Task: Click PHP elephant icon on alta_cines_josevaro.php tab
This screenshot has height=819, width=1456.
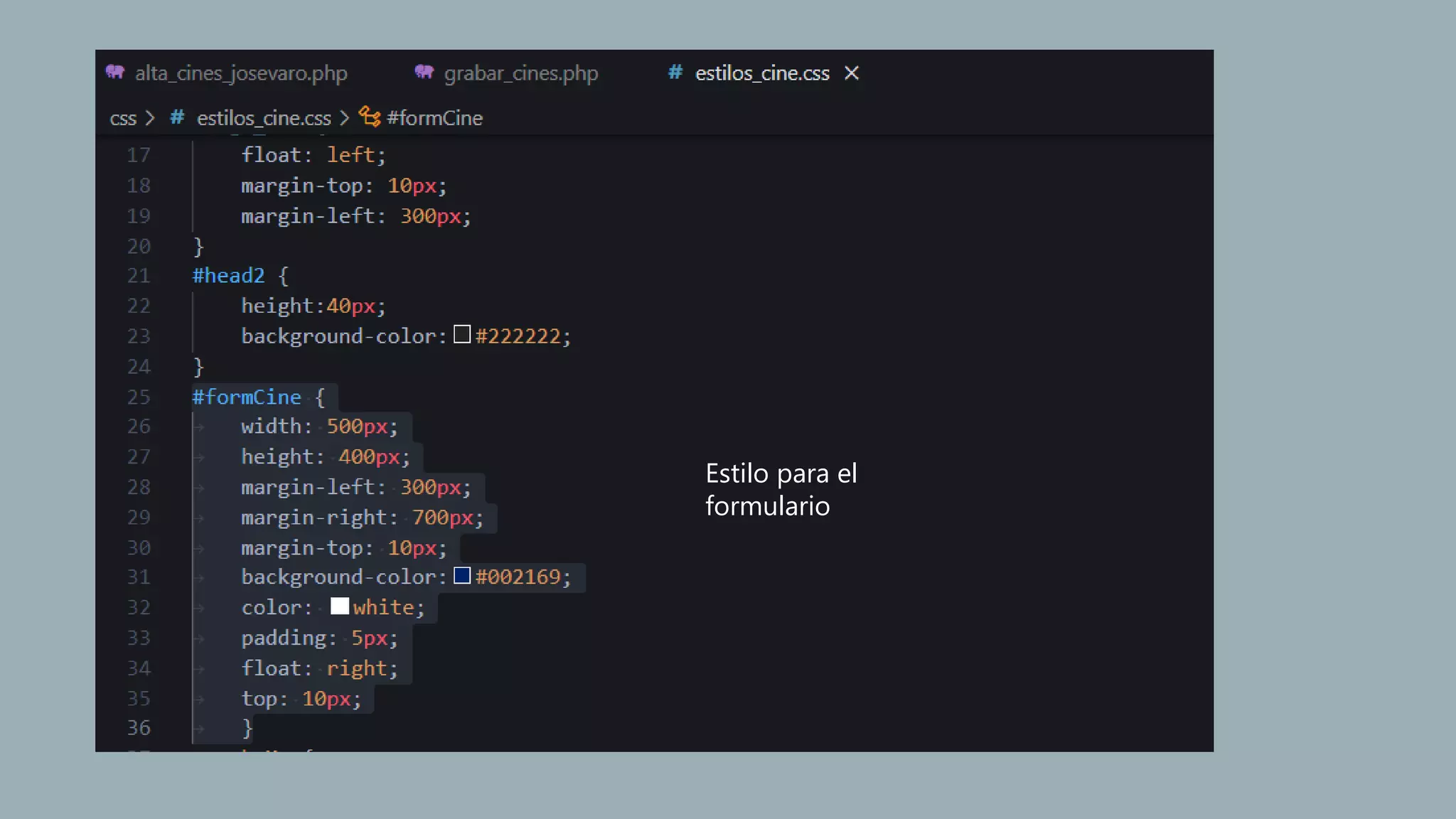Action: click(x=115, y=72)
